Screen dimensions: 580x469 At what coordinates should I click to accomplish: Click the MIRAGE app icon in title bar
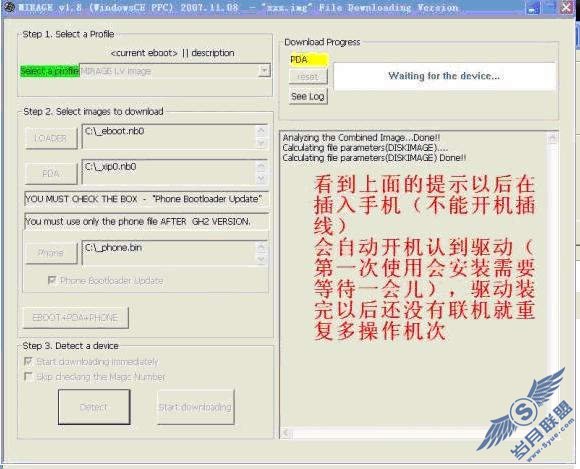pos(9,7)
